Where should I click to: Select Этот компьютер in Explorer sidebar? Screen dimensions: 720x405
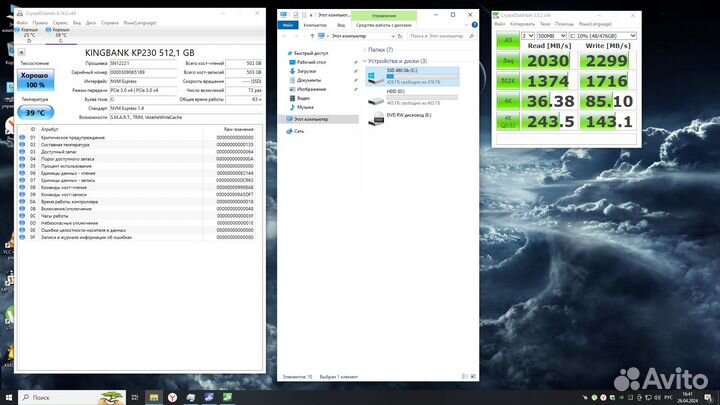[x=318, y=119]
